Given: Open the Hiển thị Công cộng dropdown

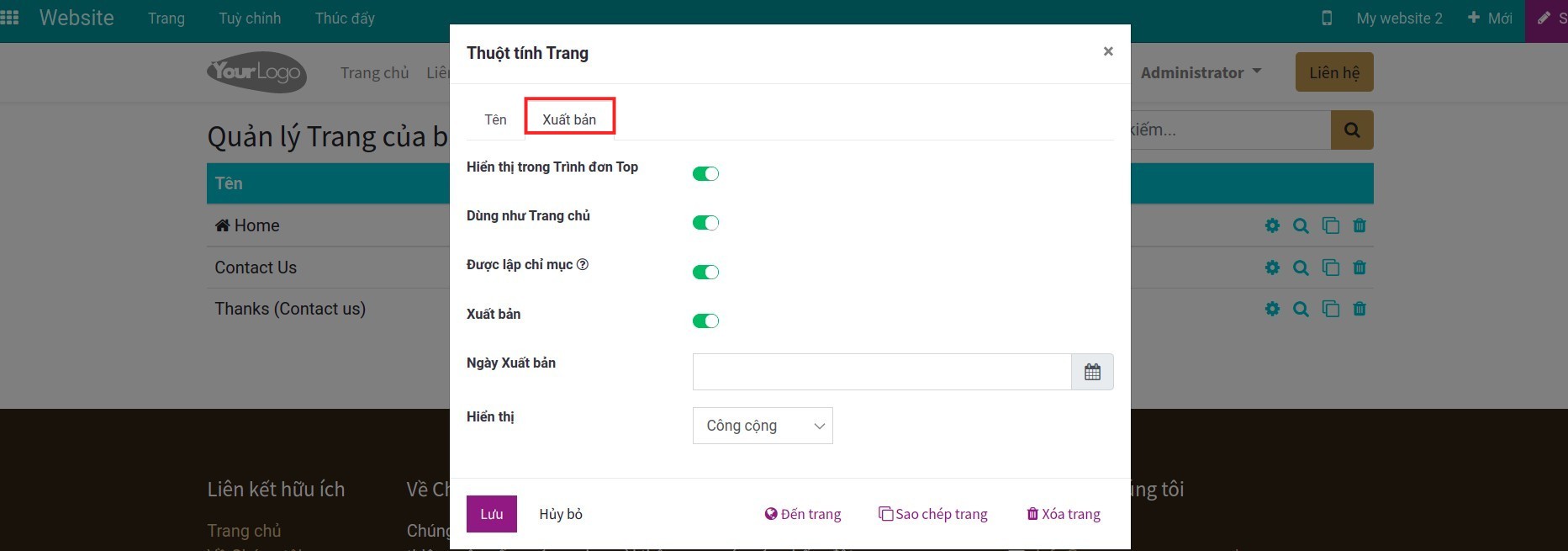Looking at the screenshot, I should tap(763, 426).
